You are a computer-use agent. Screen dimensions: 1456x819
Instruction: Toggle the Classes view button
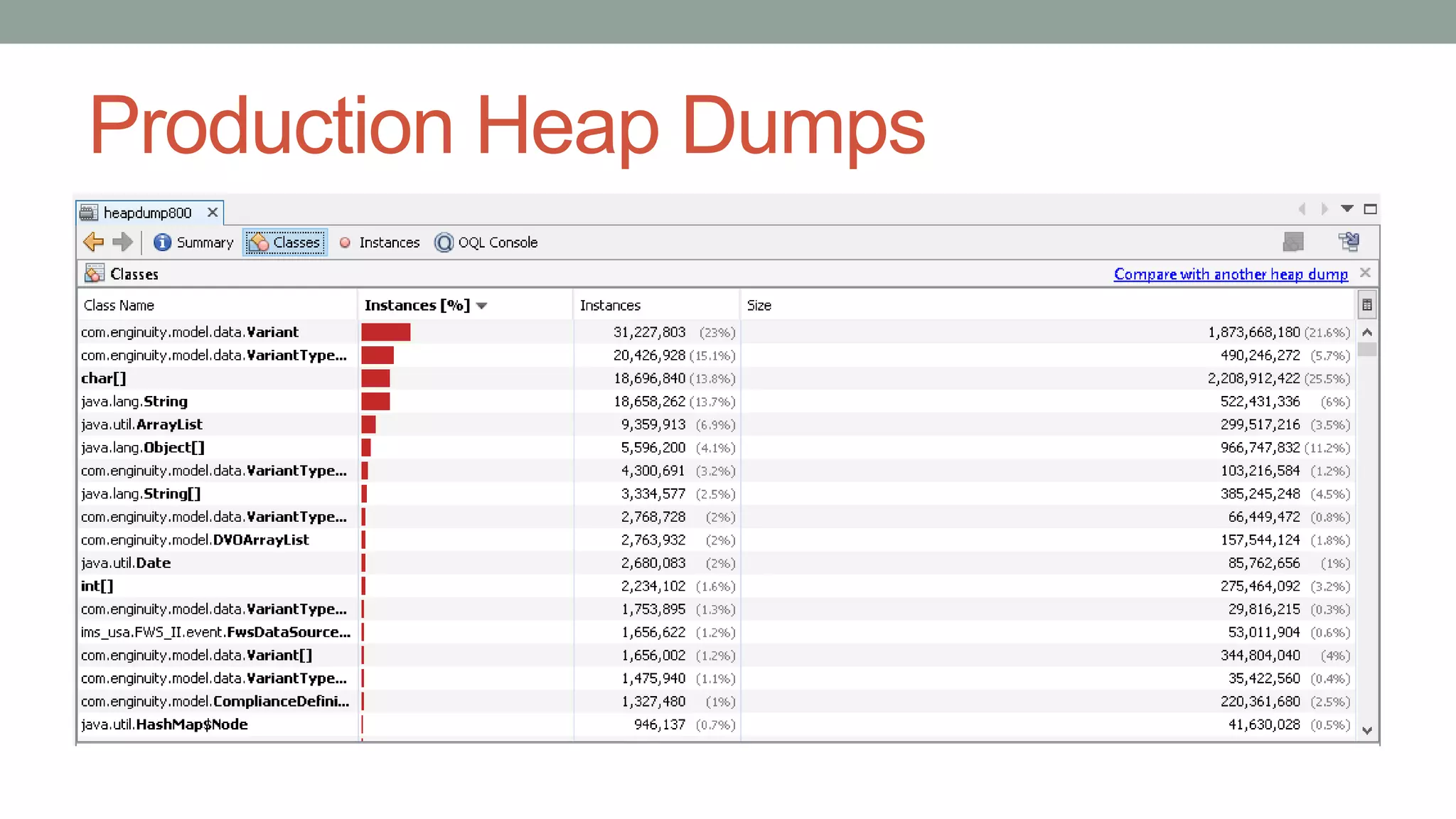pyautogui.click(x=285, y=242)
